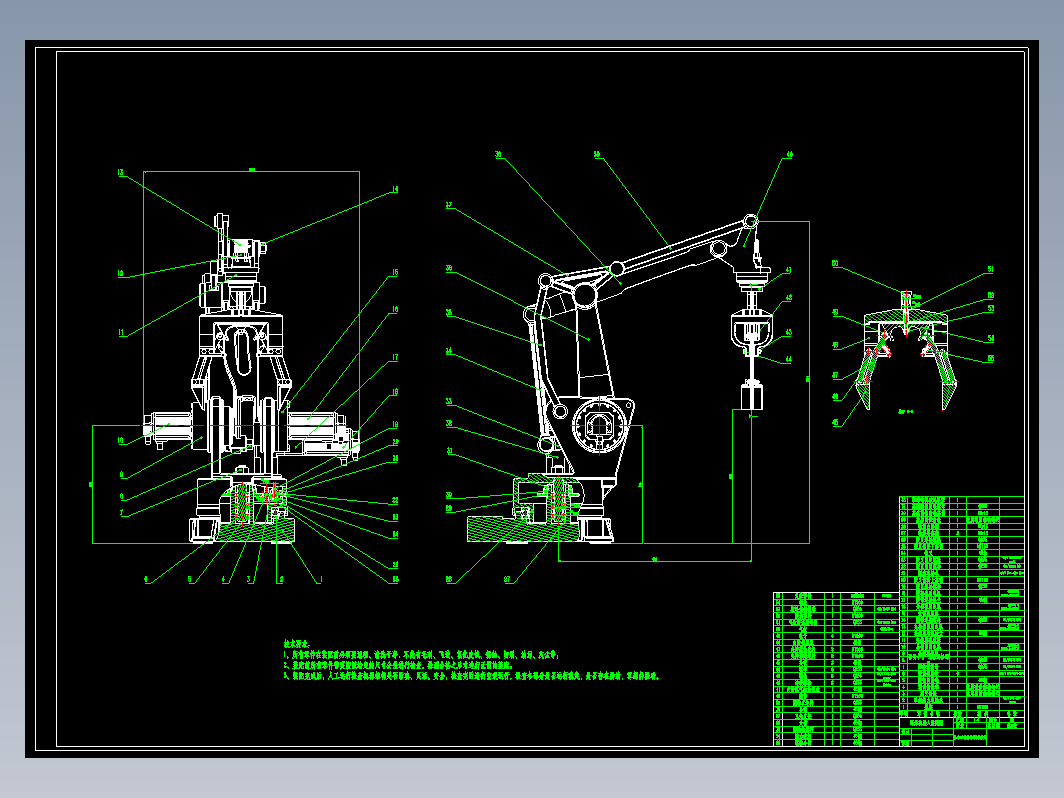Viewport: 1064px width, 798px height.
Task: Click balloon label 1 under the base
Action: pos(321,580)
